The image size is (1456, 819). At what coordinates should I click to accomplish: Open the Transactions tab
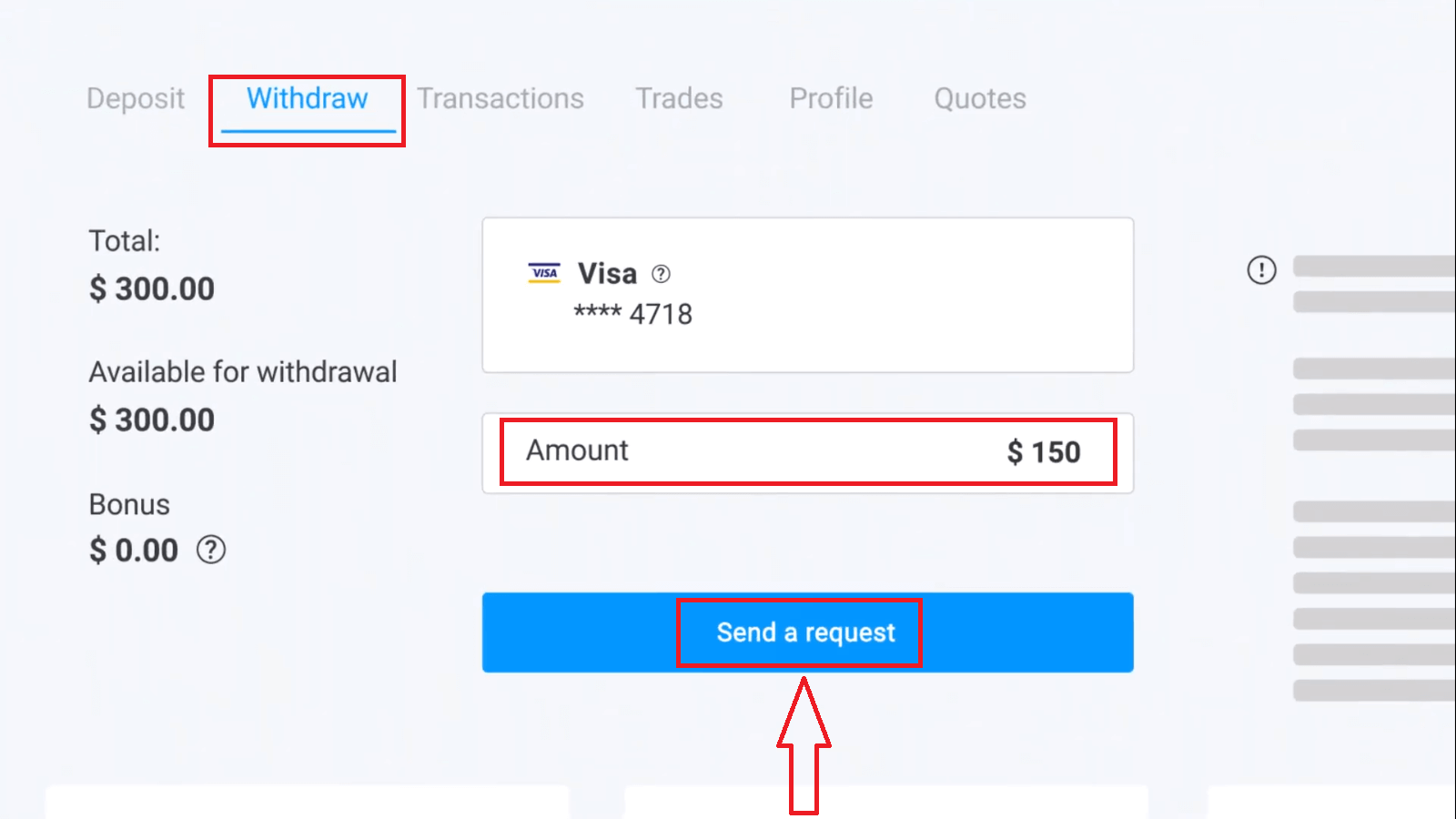click(x=500, y=98)
